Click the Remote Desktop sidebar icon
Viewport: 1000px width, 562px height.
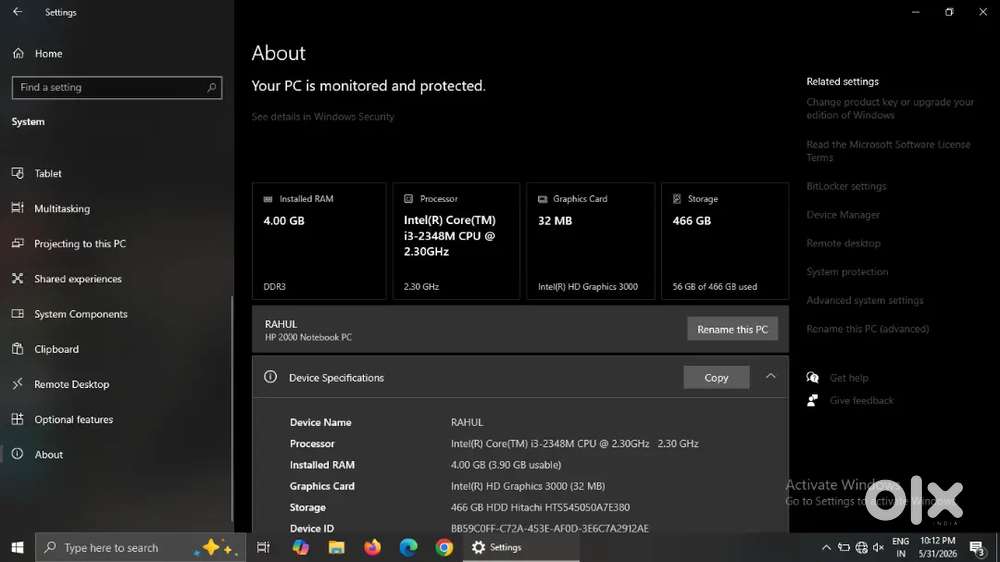click(x=17, y=383)
